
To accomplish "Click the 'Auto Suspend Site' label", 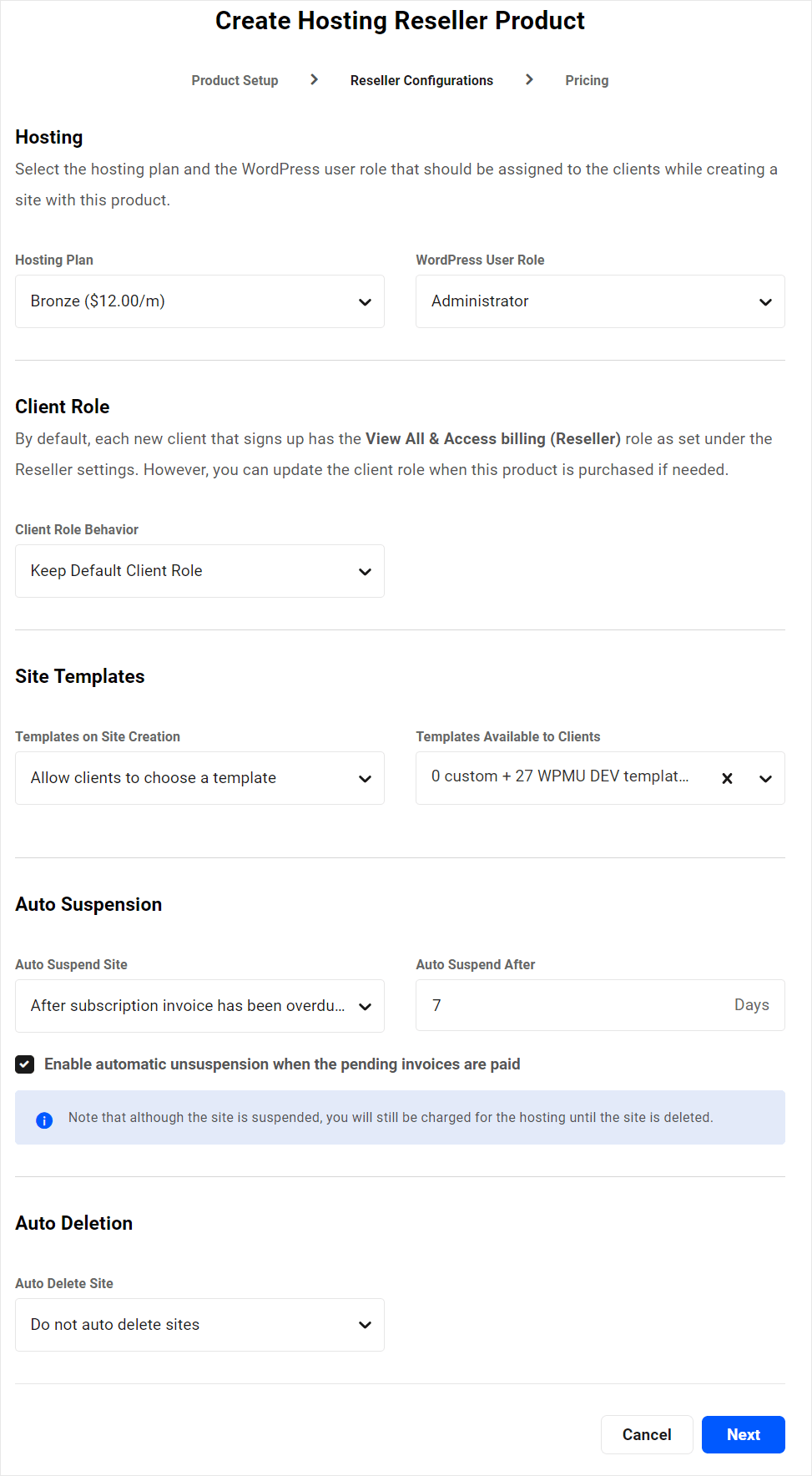I will [x=71, y=964].
